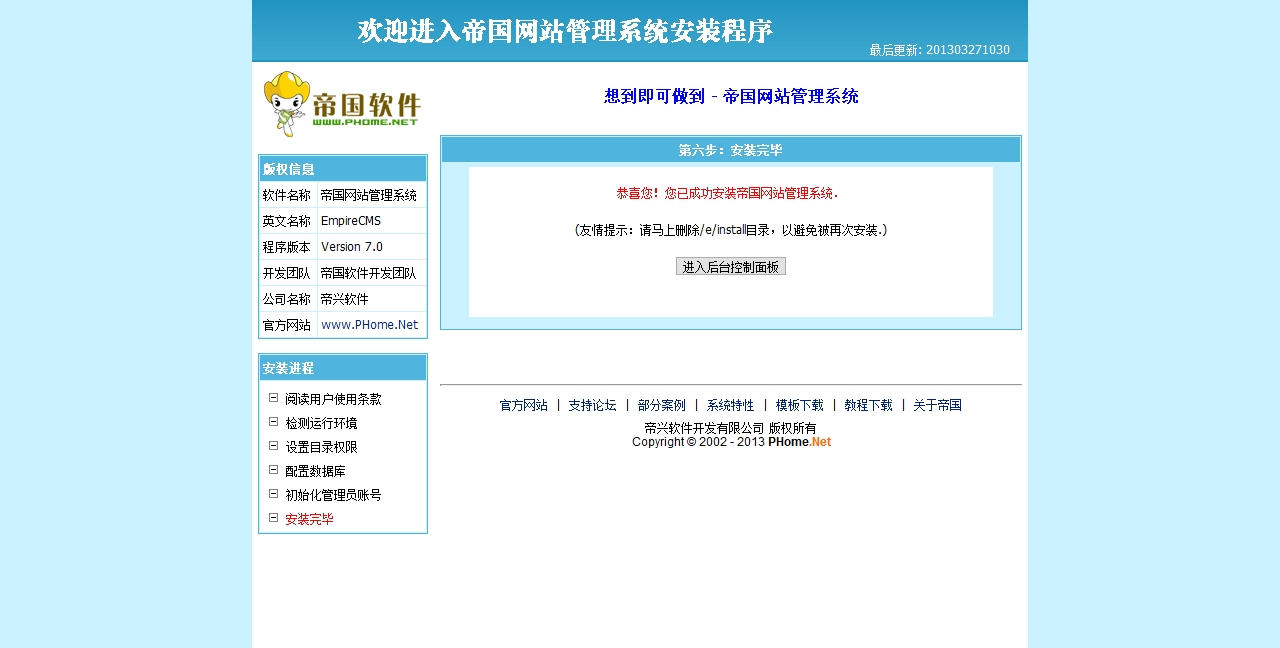
Task: Open the www.PHome.Net official site link
Action: point(369,325)
